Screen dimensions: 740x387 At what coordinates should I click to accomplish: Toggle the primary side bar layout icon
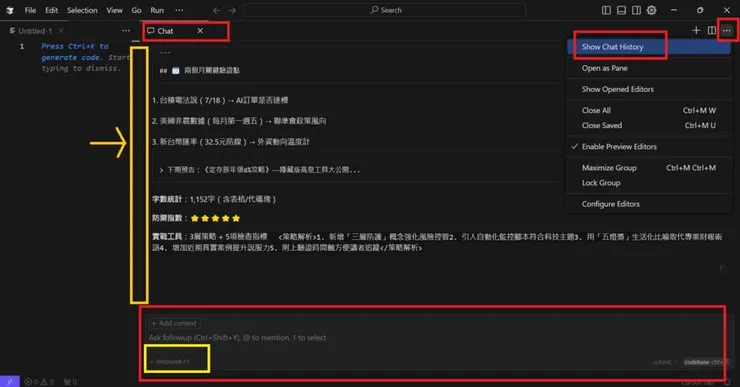[606, 10]
